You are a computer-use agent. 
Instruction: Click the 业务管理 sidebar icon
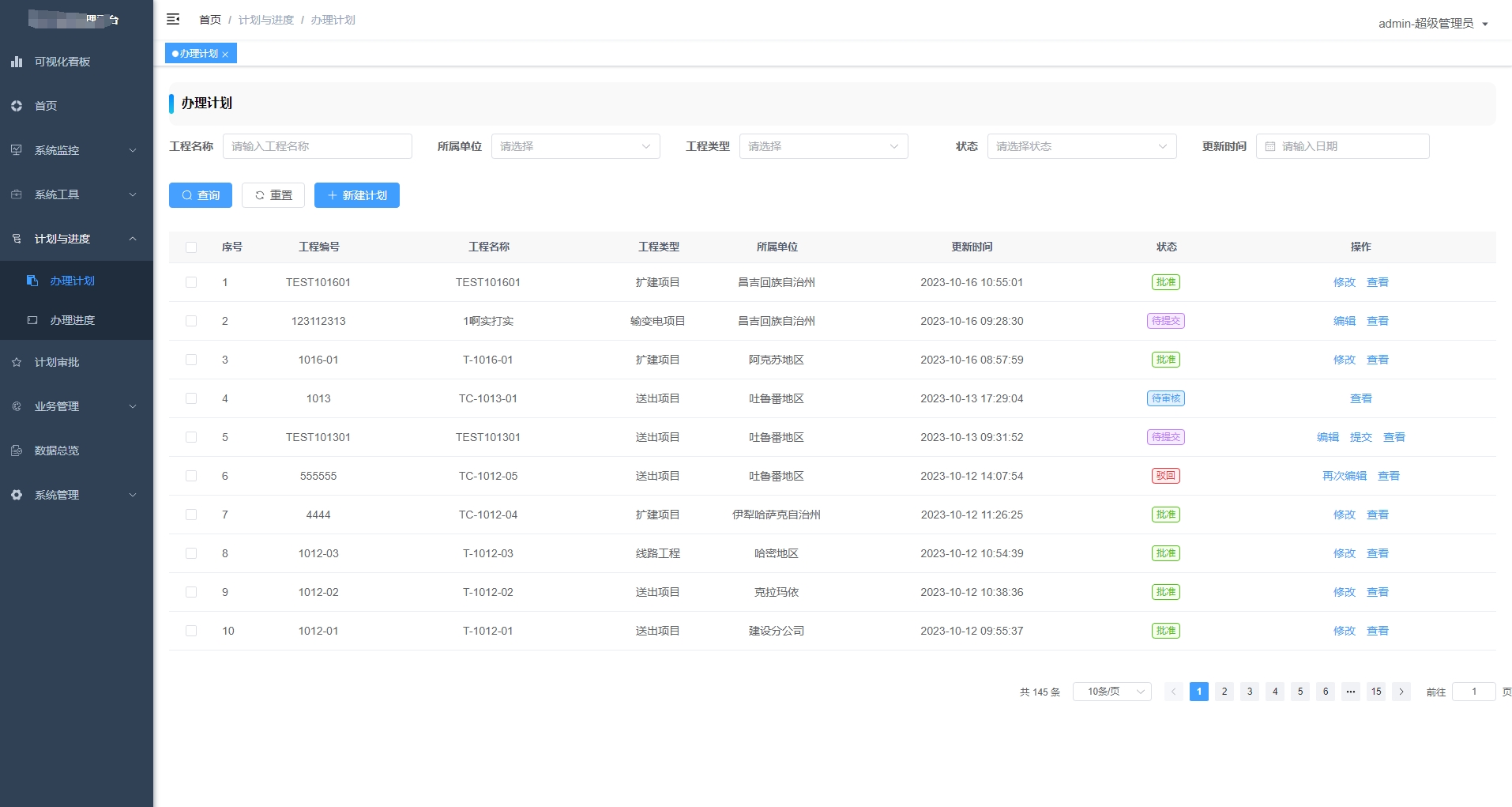pyautogui.click(x=17, y=406)
